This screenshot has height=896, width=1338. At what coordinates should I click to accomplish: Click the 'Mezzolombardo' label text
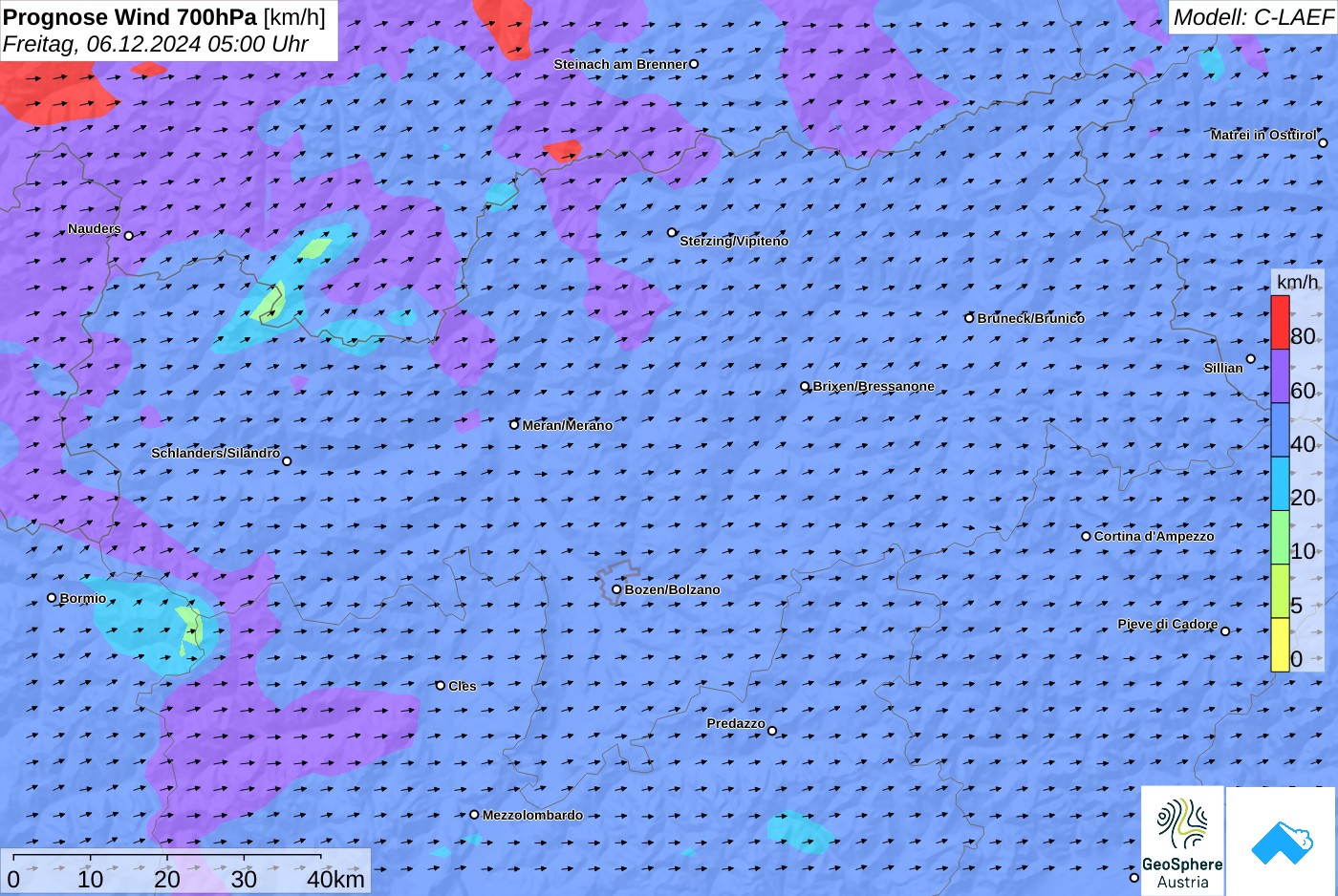click(532, 815)
